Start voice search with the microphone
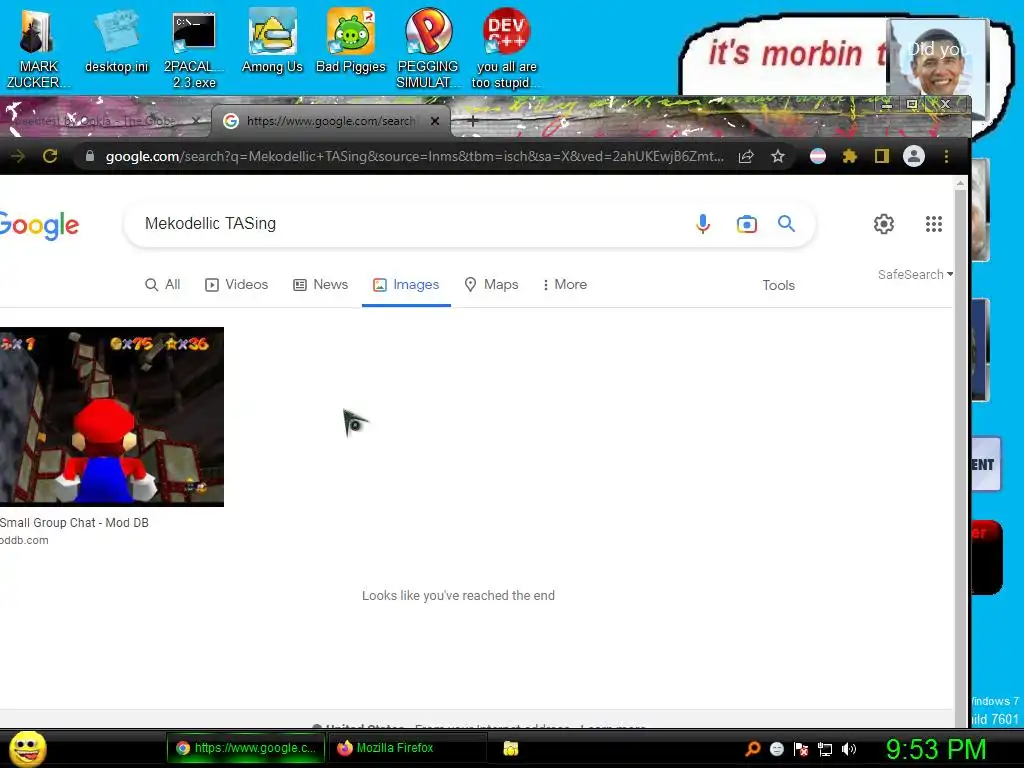Image resolution: width=1024 pixels, height=768 pixels. (x=703, y=224)
